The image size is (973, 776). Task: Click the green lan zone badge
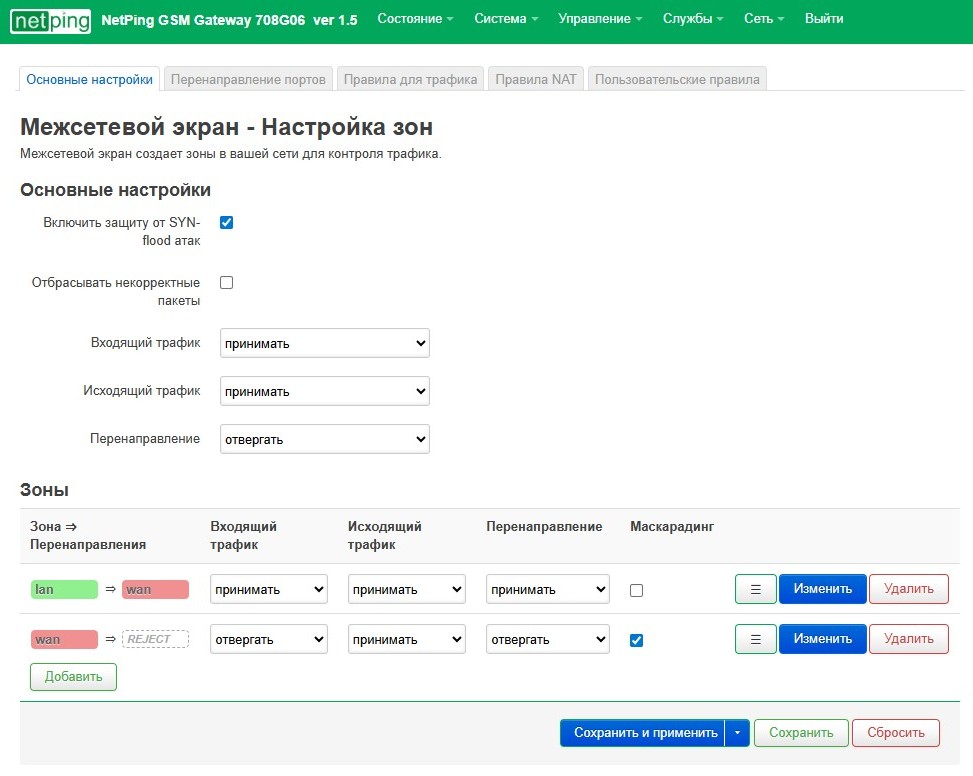click(x=64, y=589)
